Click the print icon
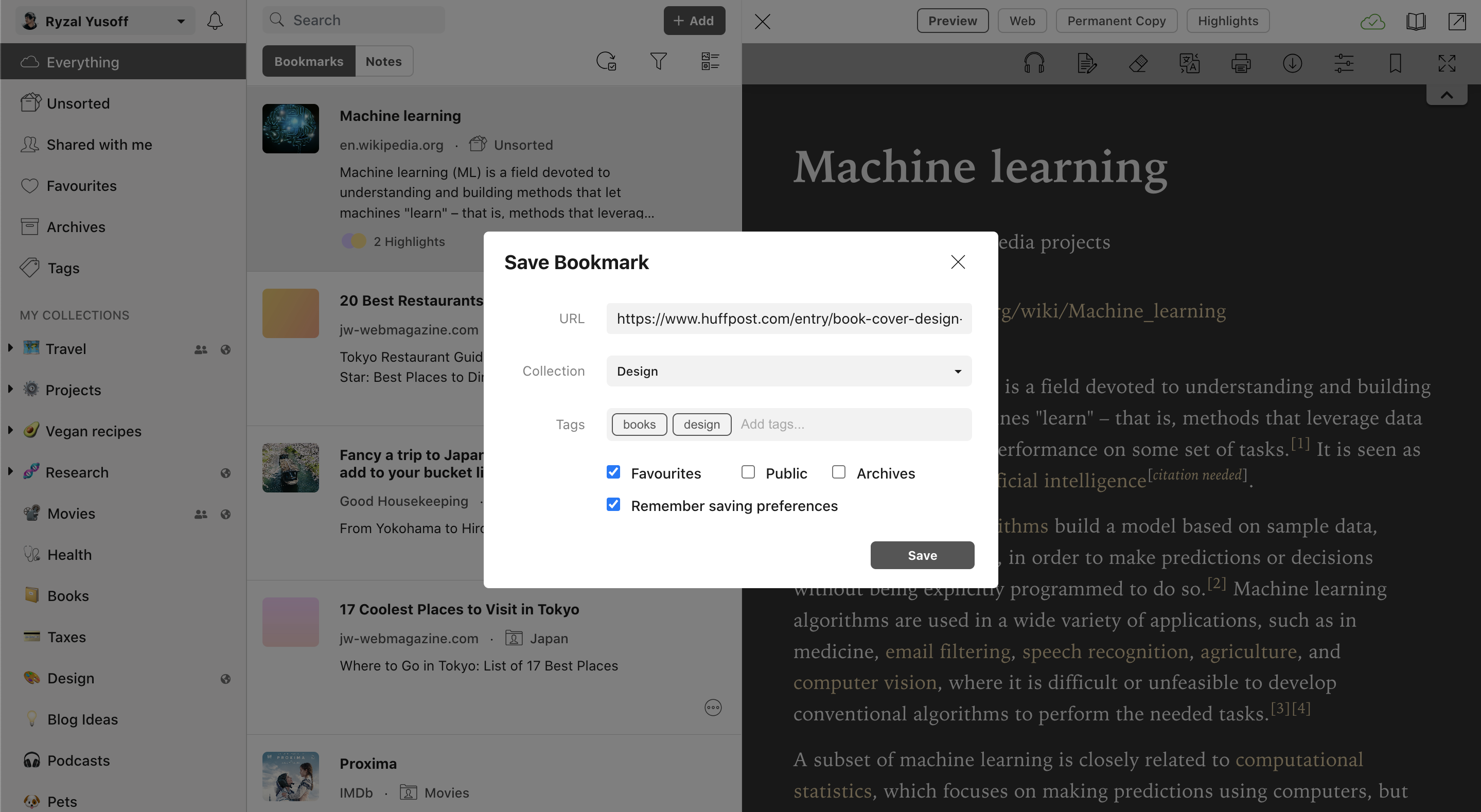Screen dimensions: 1481x812 click(1241, 63)
